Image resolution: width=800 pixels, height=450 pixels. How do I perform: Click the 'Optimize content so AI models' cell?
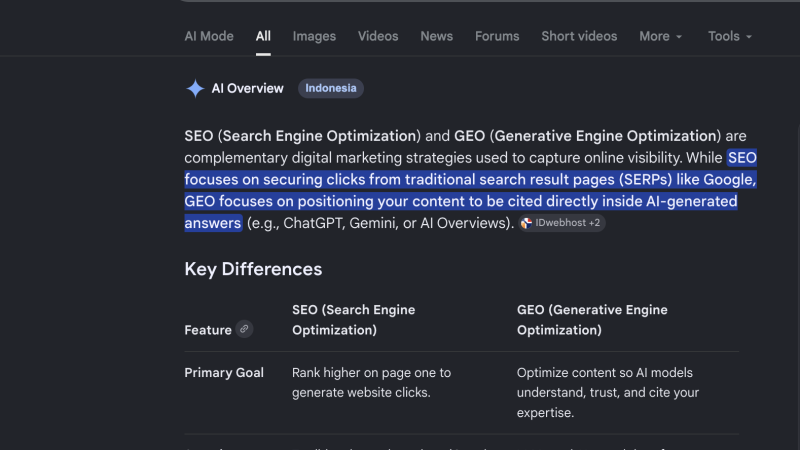[608, 392]
